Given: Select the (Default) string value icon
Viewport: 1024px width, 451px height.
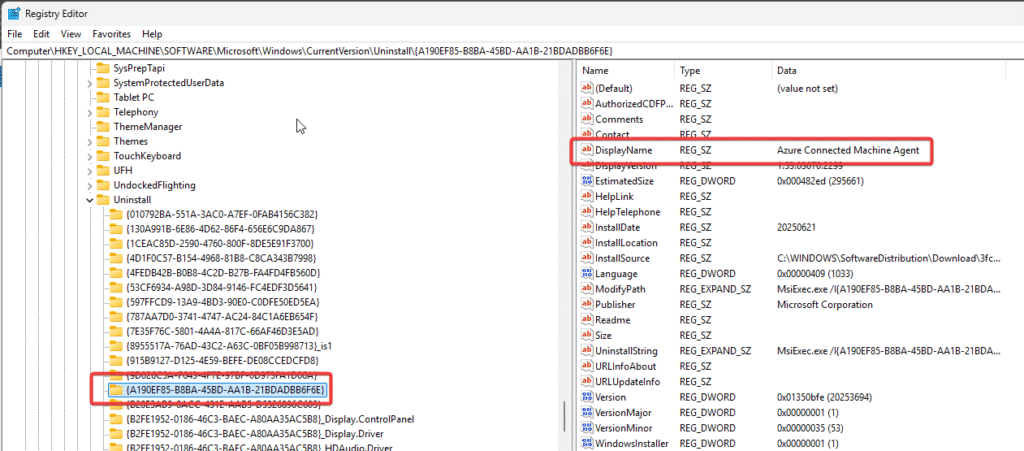Looking at the screenshot, I should [x=586, y=88].
